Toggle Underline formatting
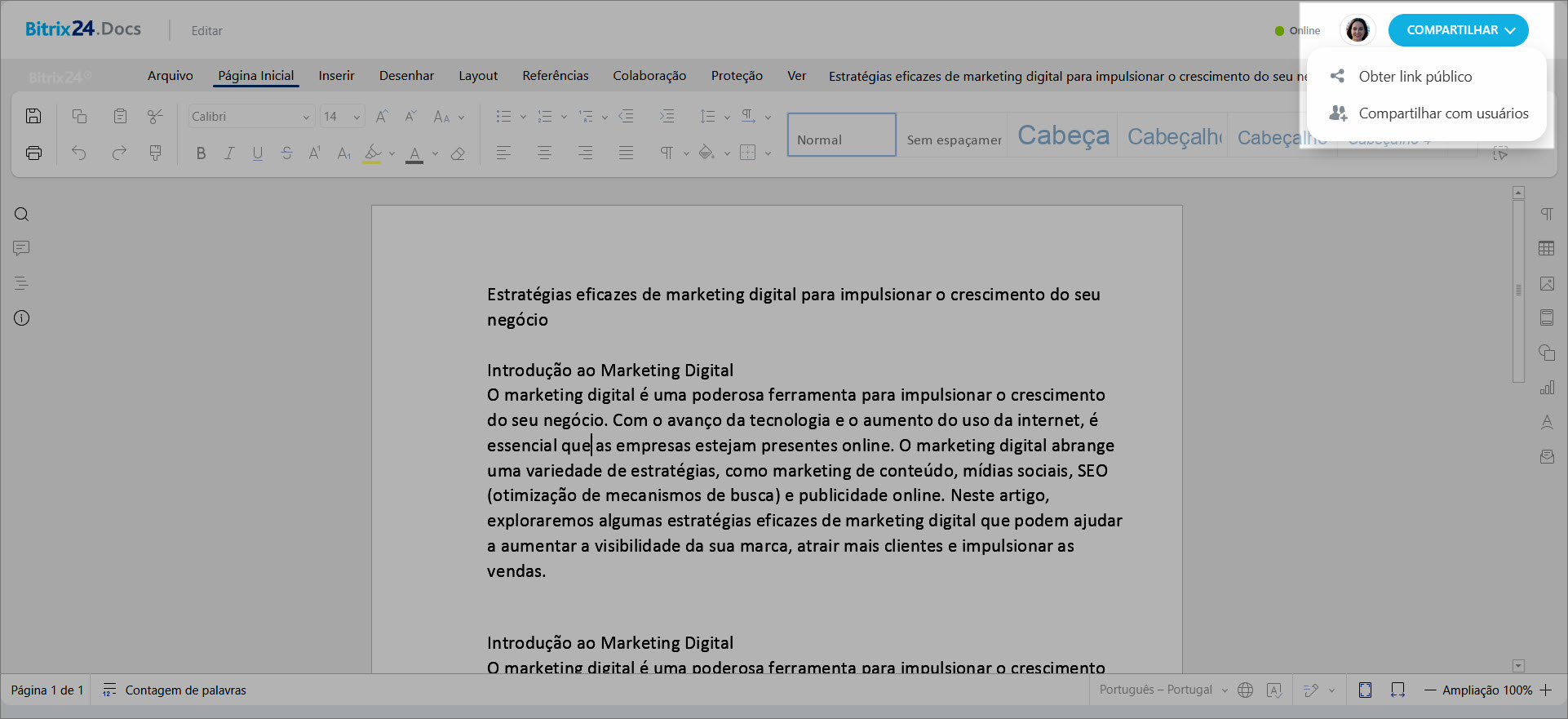Image resolution: width=1568 pixels, height=719 pixels. point(258,153)
